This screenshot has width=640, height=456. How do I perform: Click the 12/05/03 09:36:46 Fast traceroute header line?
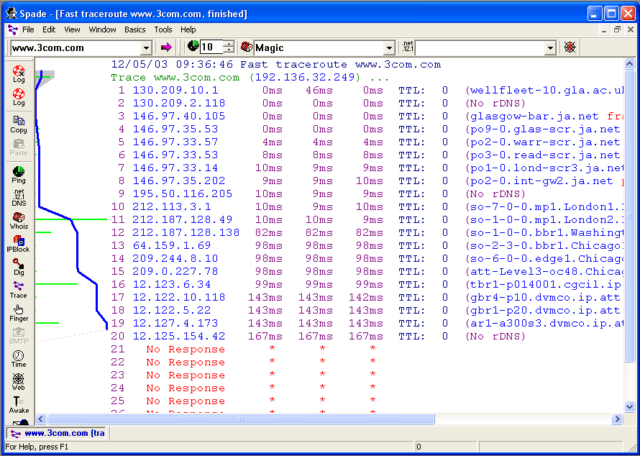276,65
